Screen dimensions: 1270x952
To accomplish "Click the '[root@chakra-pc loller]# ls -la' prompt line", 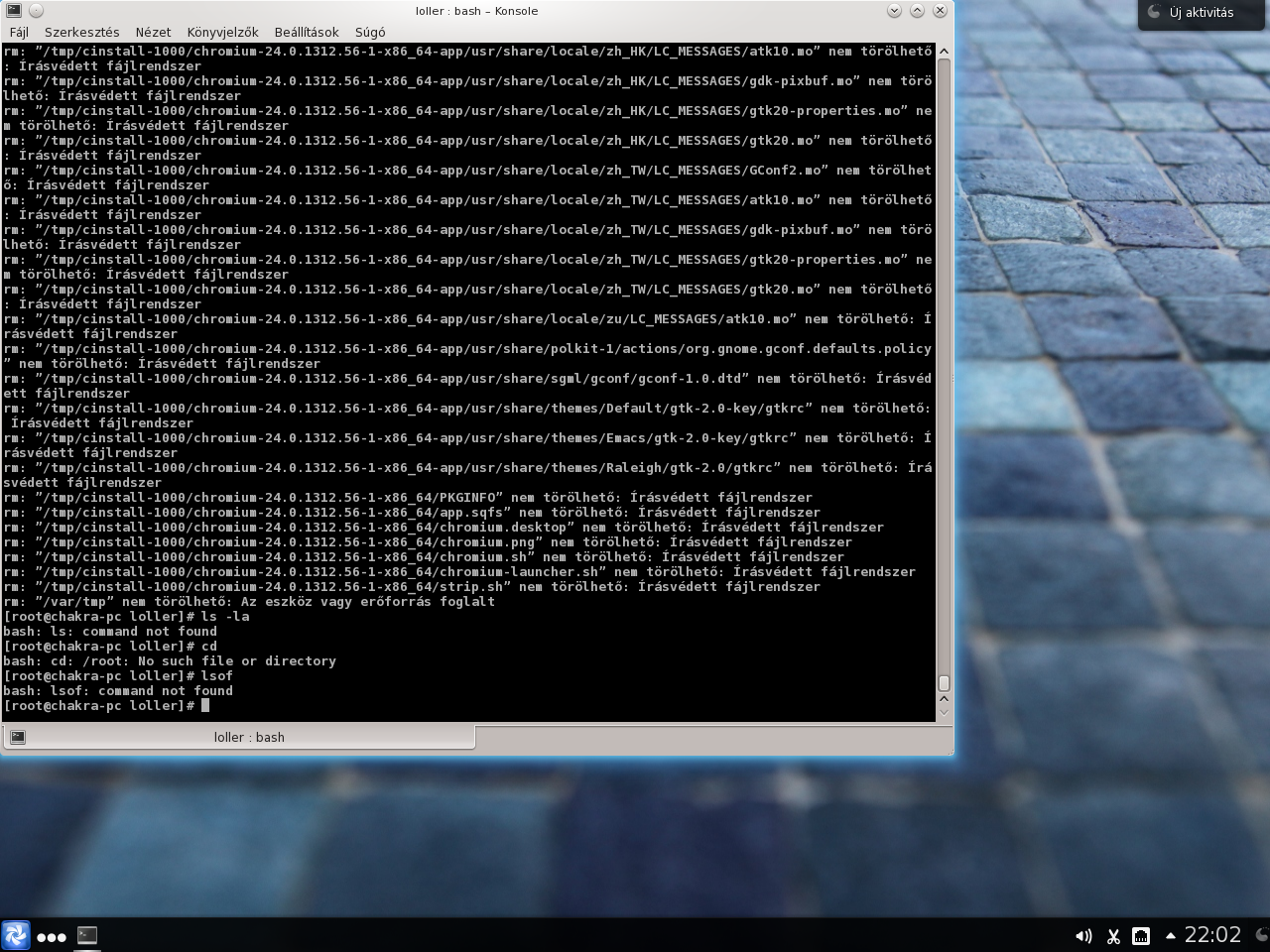I will point(126,617).
